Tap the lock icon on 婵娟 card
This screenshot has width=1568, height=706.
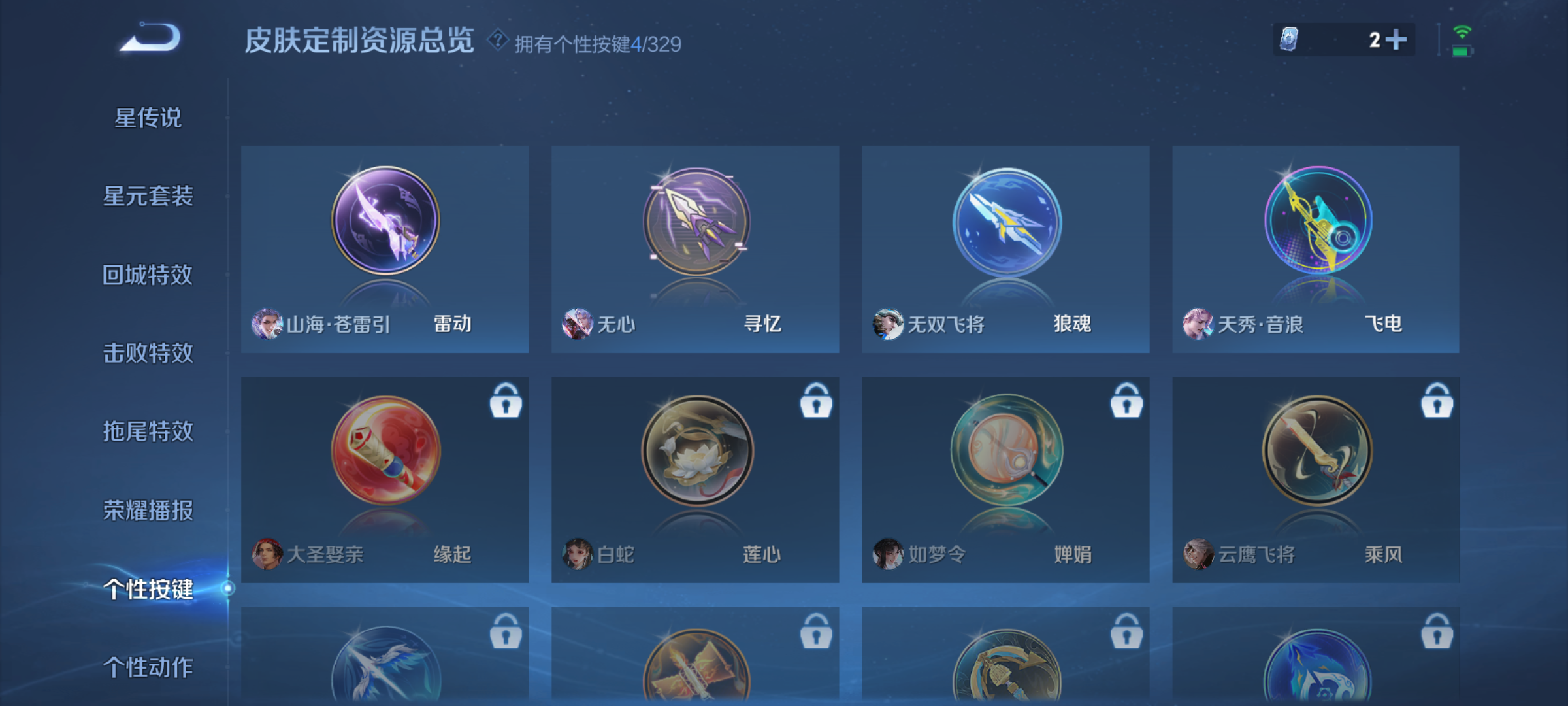pos(1126,400)
